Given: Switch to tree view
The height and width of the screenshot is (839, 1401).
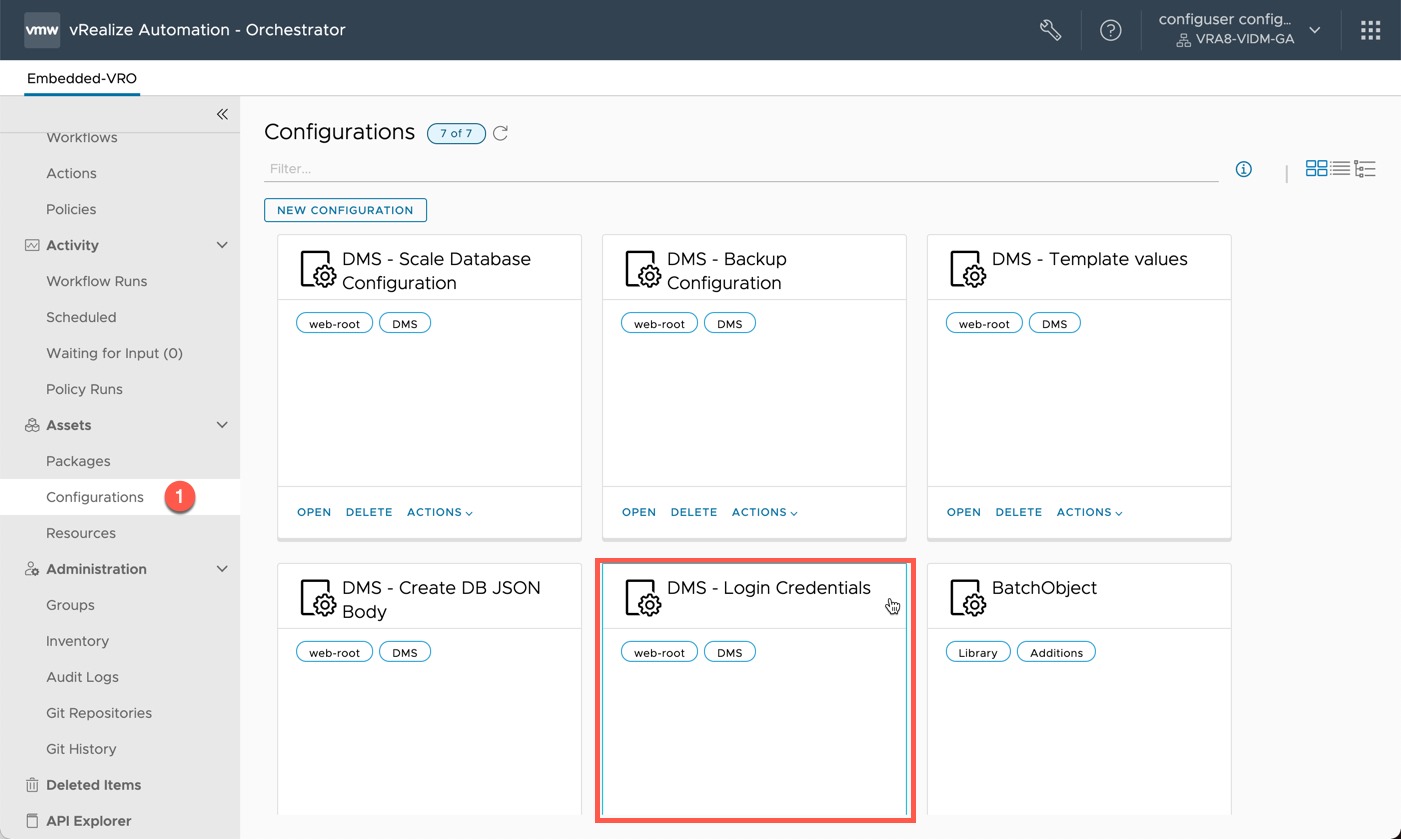Looking at the screenshot, I should tap(1366, 169).
